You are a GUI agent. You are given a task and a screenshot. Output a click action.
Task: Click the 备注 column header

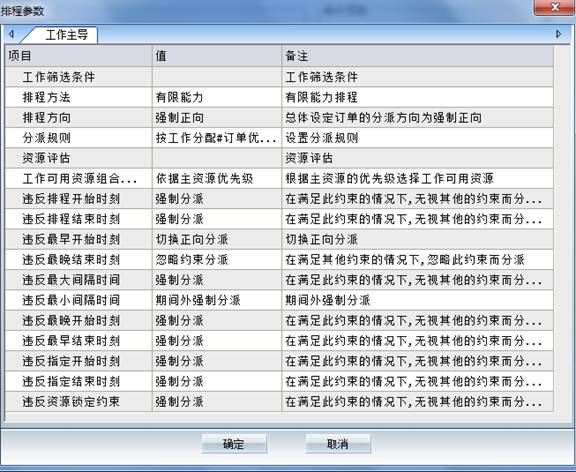418,56
